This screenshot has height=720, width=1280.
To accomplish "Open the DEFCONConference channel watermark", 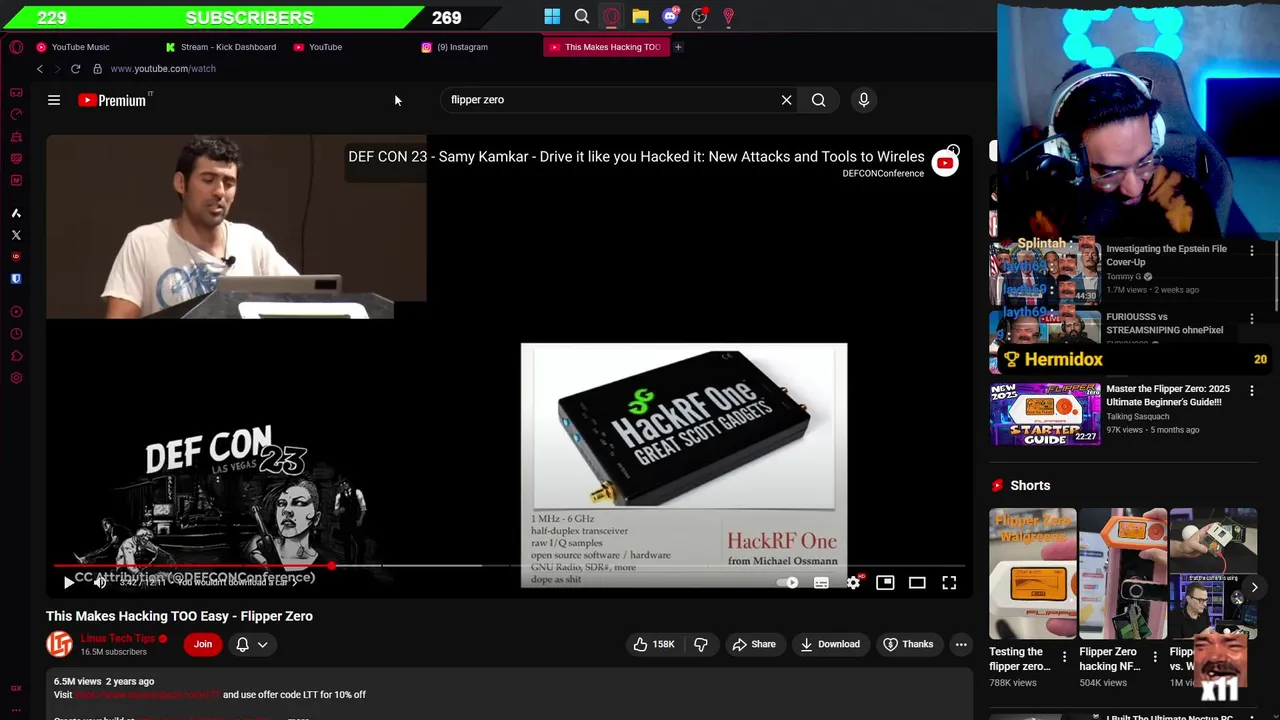I will coord(945,163).
